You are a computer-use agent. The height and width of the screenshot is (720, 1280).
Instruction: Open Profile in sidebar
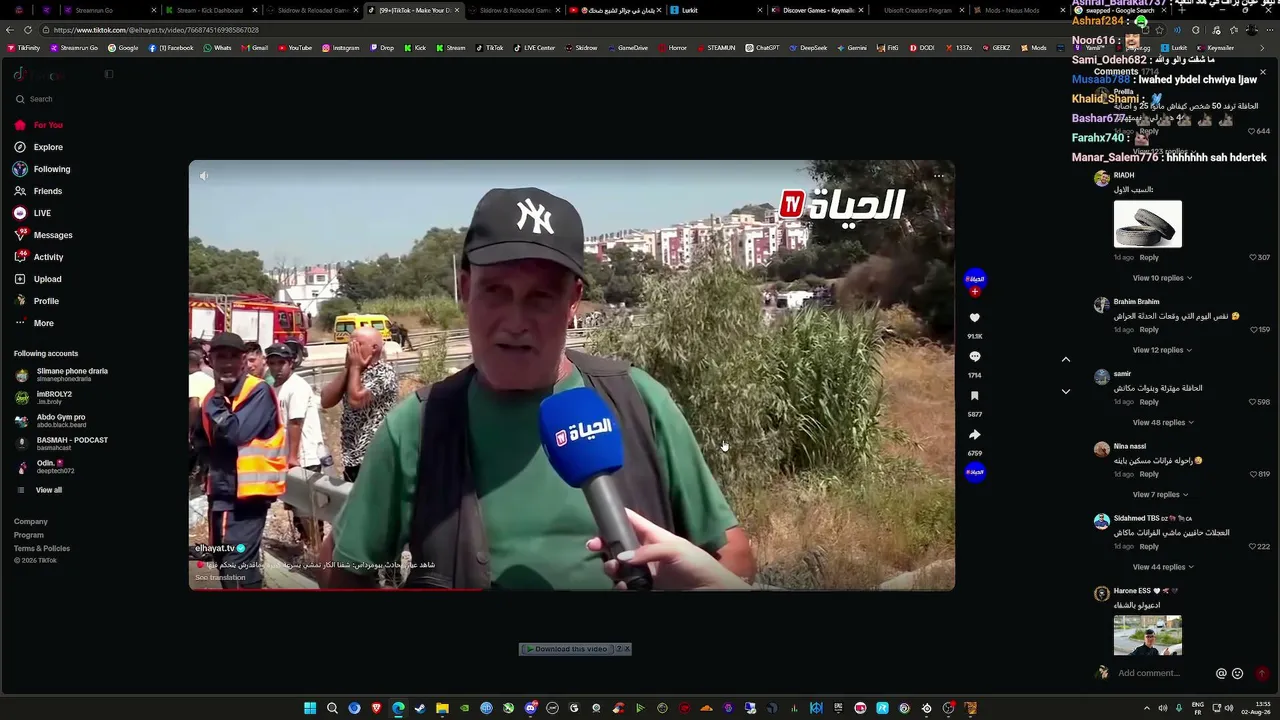tap(36, 301)
